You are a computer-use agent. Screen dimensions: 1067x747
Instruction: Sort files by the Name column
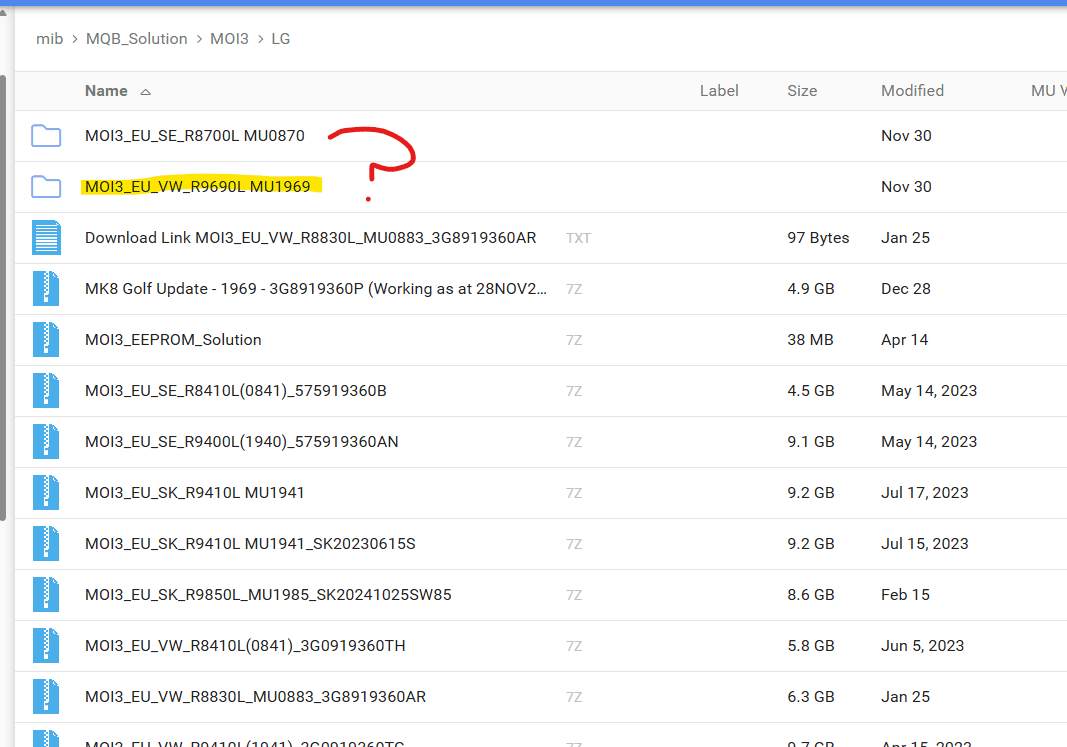tap(106, 91)
